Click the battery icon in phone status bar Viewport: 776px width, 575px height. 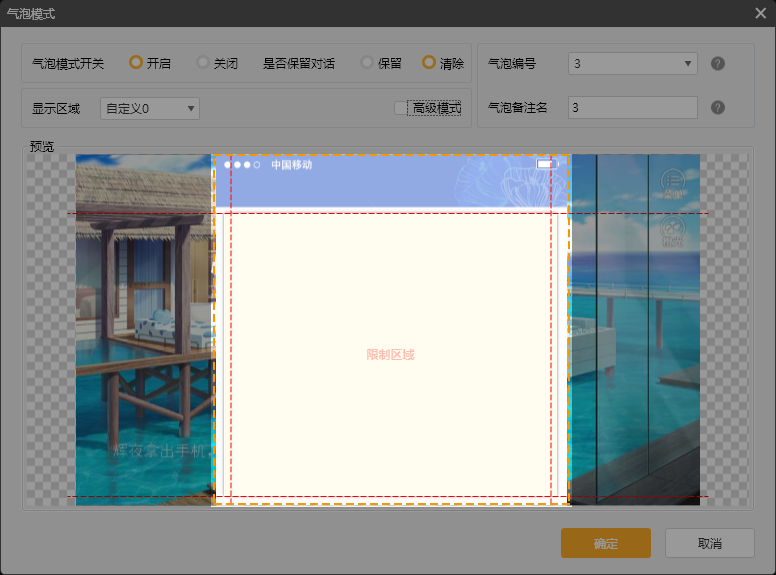click(x=545, y=164)
